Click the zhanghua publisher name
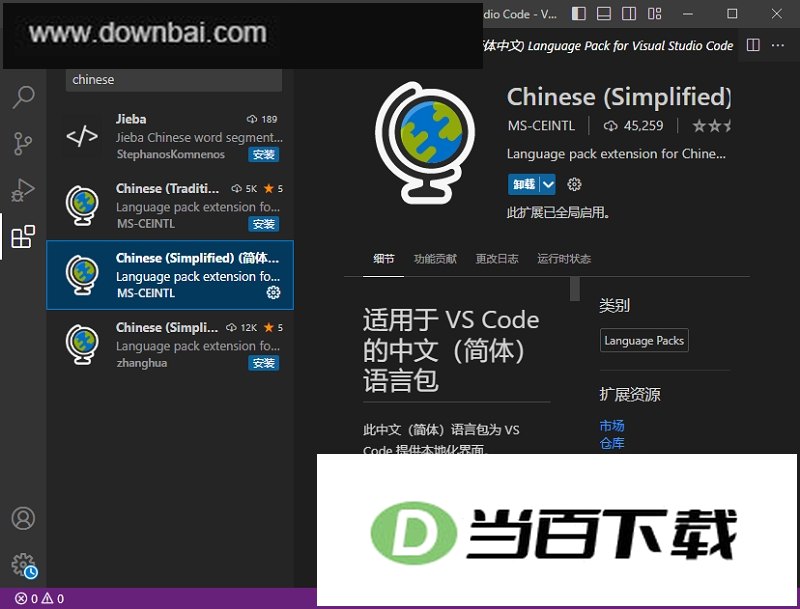The height and width of the screenshot is (609, 800). (142, 363)
